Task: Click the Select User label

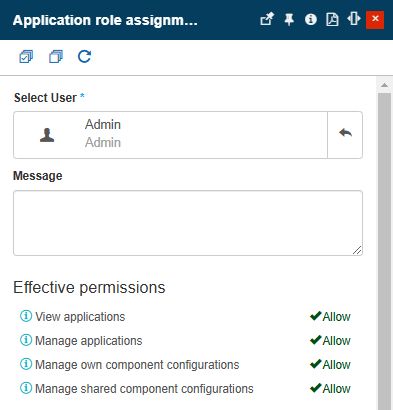Action: pyautogui.click(x=45, y=98)
